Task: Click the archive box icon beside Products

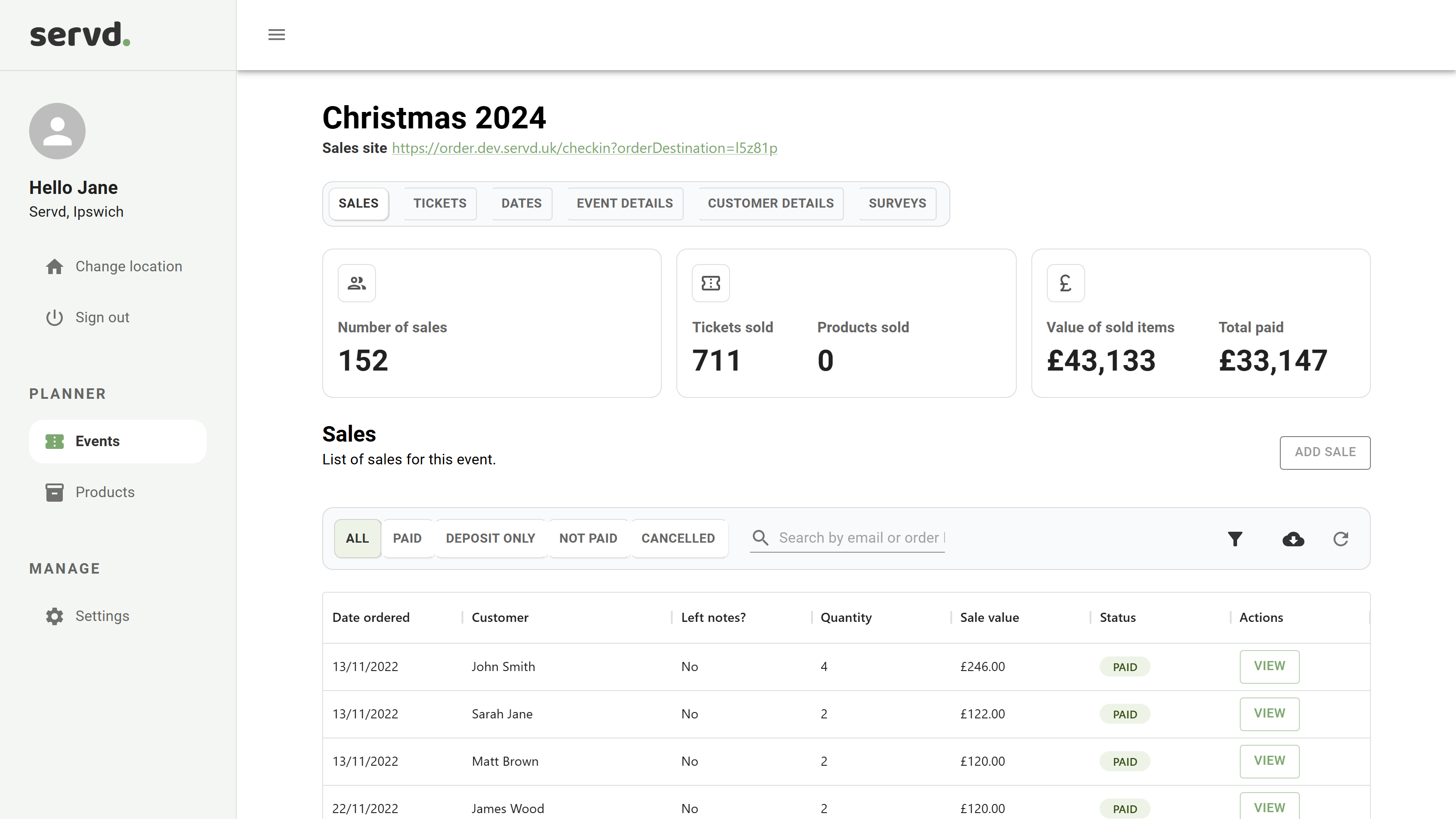Action: (x=54, y=492)
